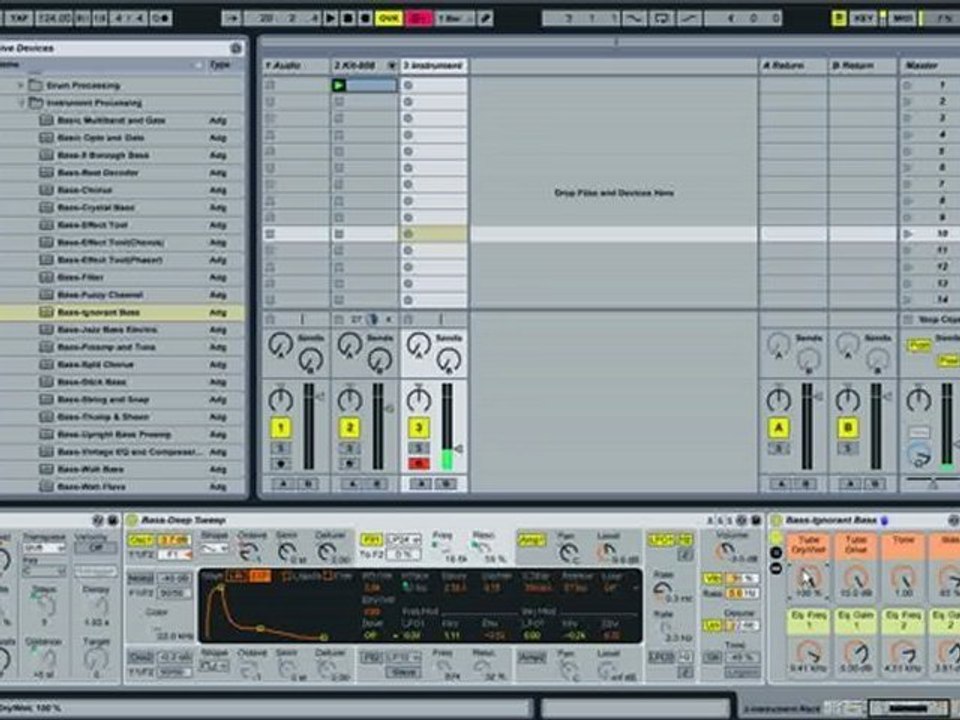Unfold the Kit-808 track with its arrow

tap(392, 66)
